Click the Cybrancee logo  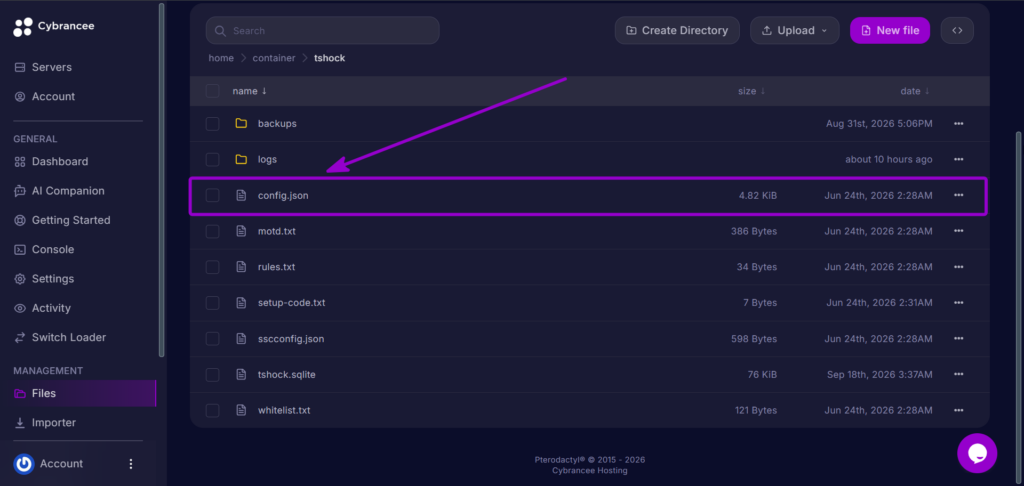[x=54, y=26]
